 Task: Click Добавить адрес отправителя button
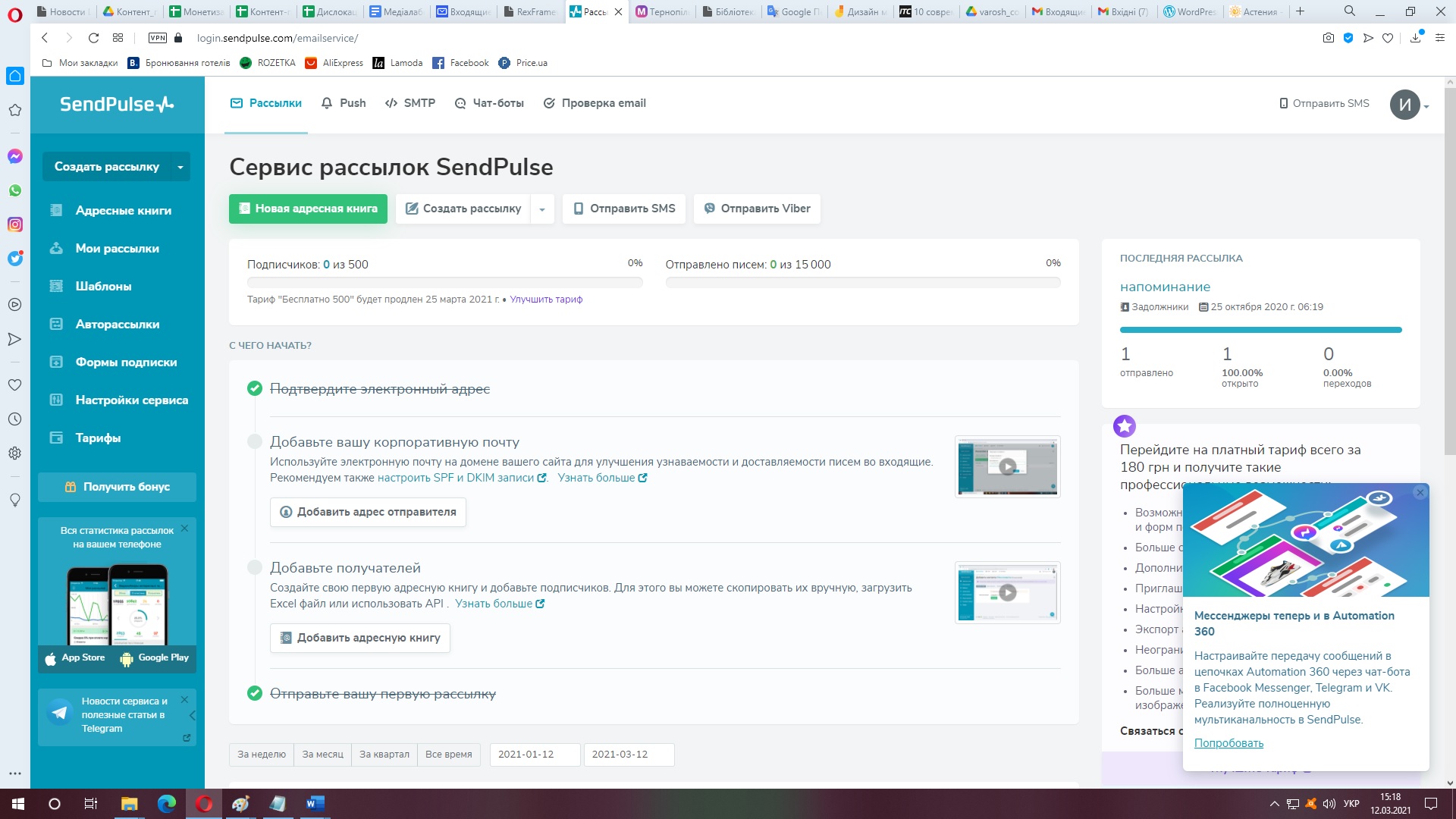(368, 513)
